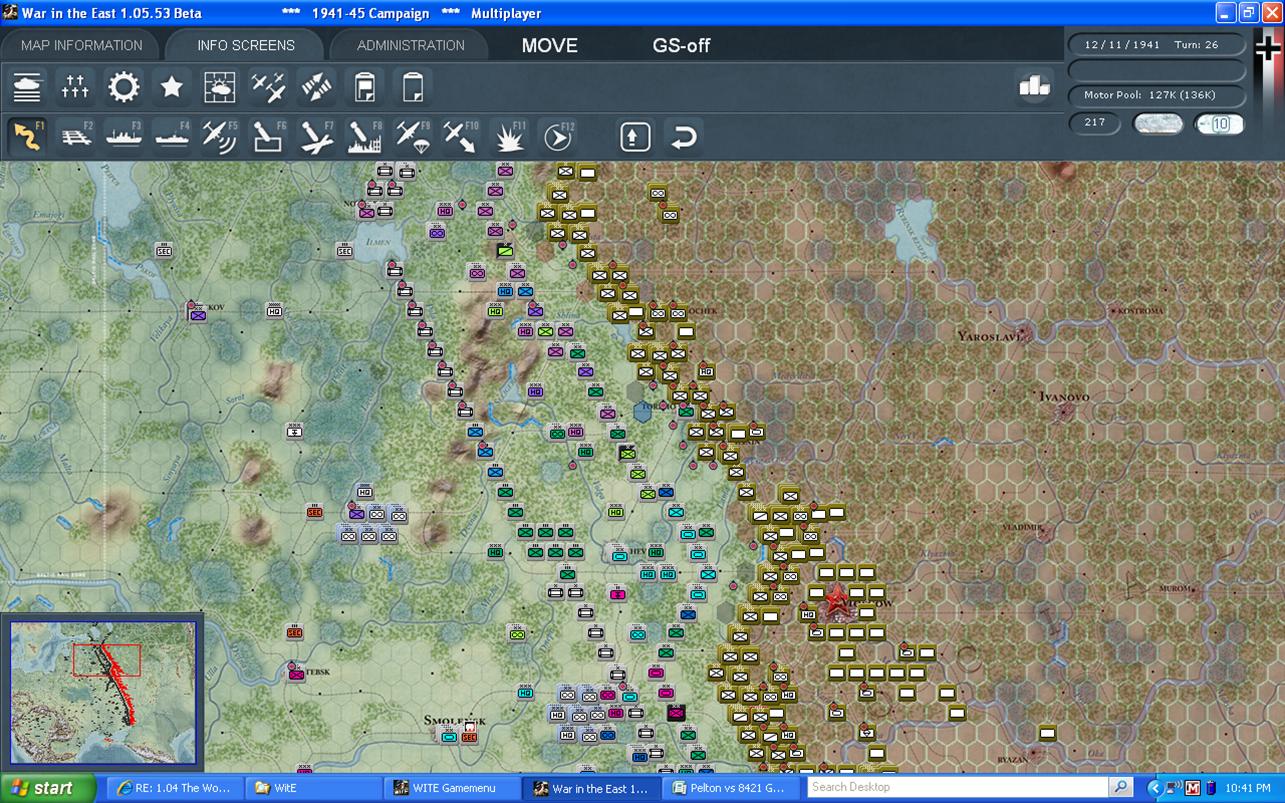Click the star victory screen icon
The image size is (1285, 803).
pos(171,87)
